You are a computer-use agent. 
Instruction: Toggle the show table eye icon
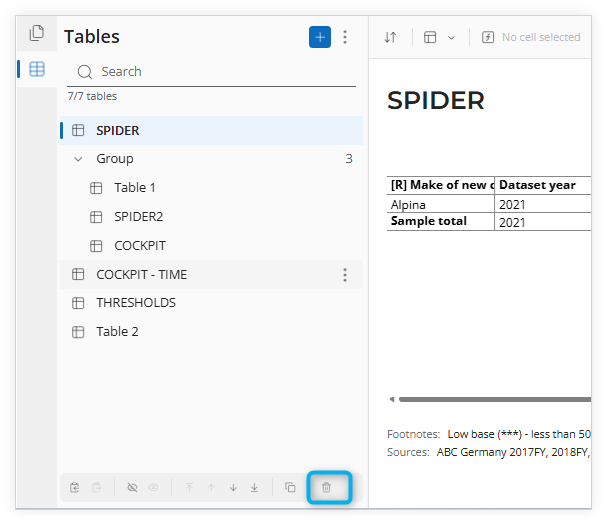(x=154, y=487)
